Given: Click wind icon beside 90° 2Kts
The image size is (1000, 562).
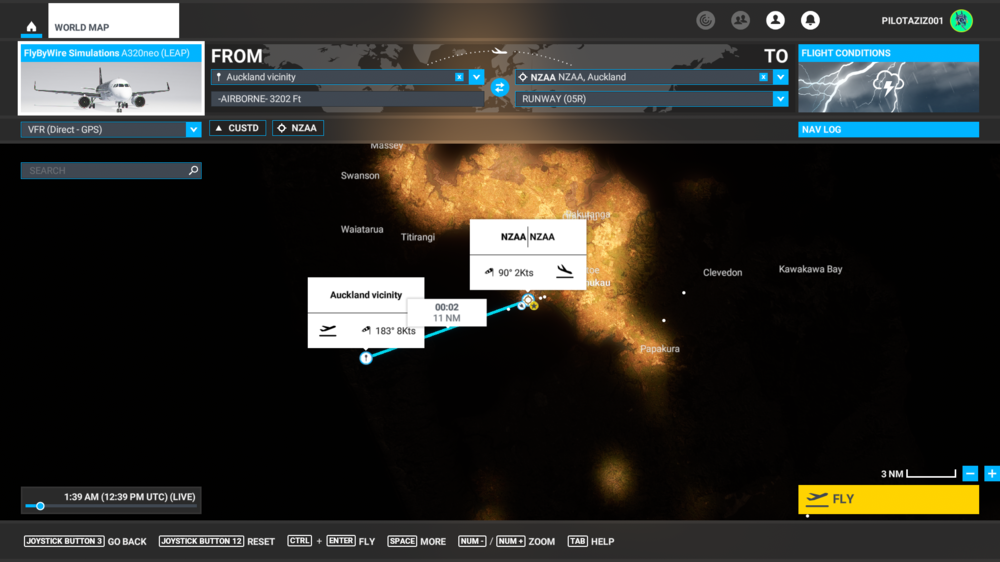Looking at the screenshot, I should click(489, 272).
